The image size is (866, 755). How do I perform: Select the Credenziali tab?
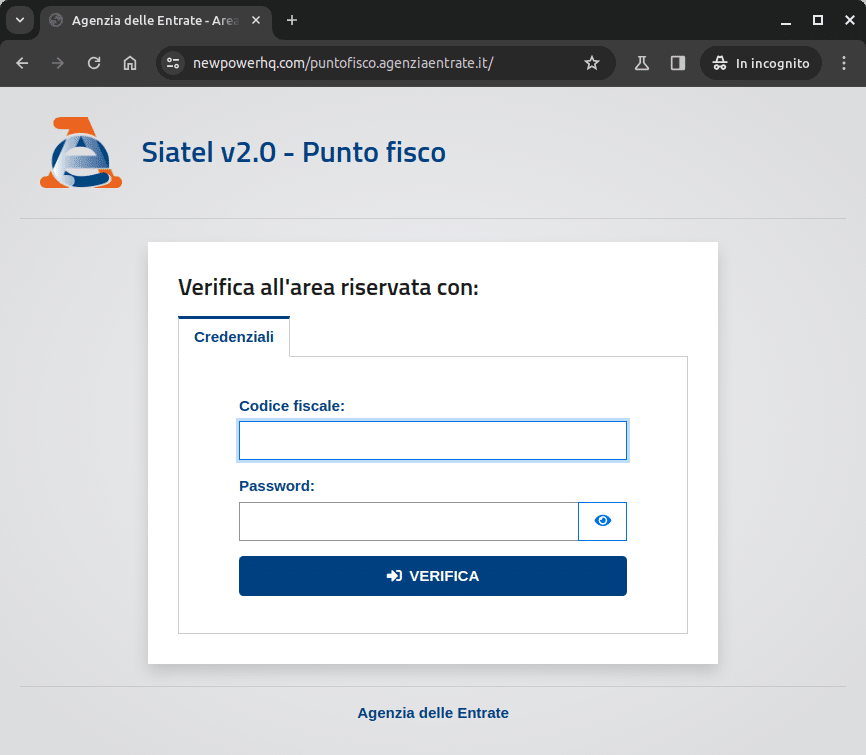234,337
